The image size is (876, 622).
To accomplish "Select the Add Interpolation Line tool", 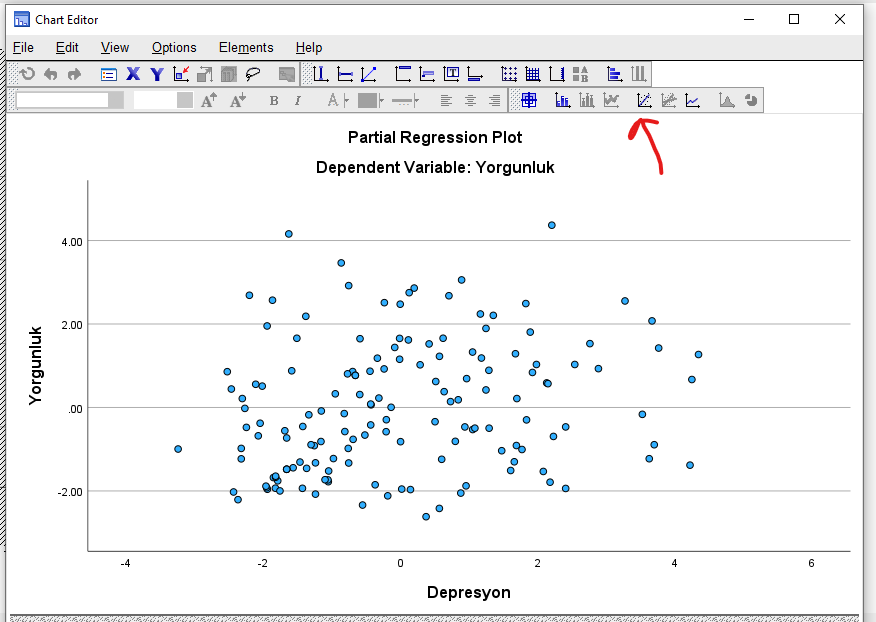I will (693, 100).
